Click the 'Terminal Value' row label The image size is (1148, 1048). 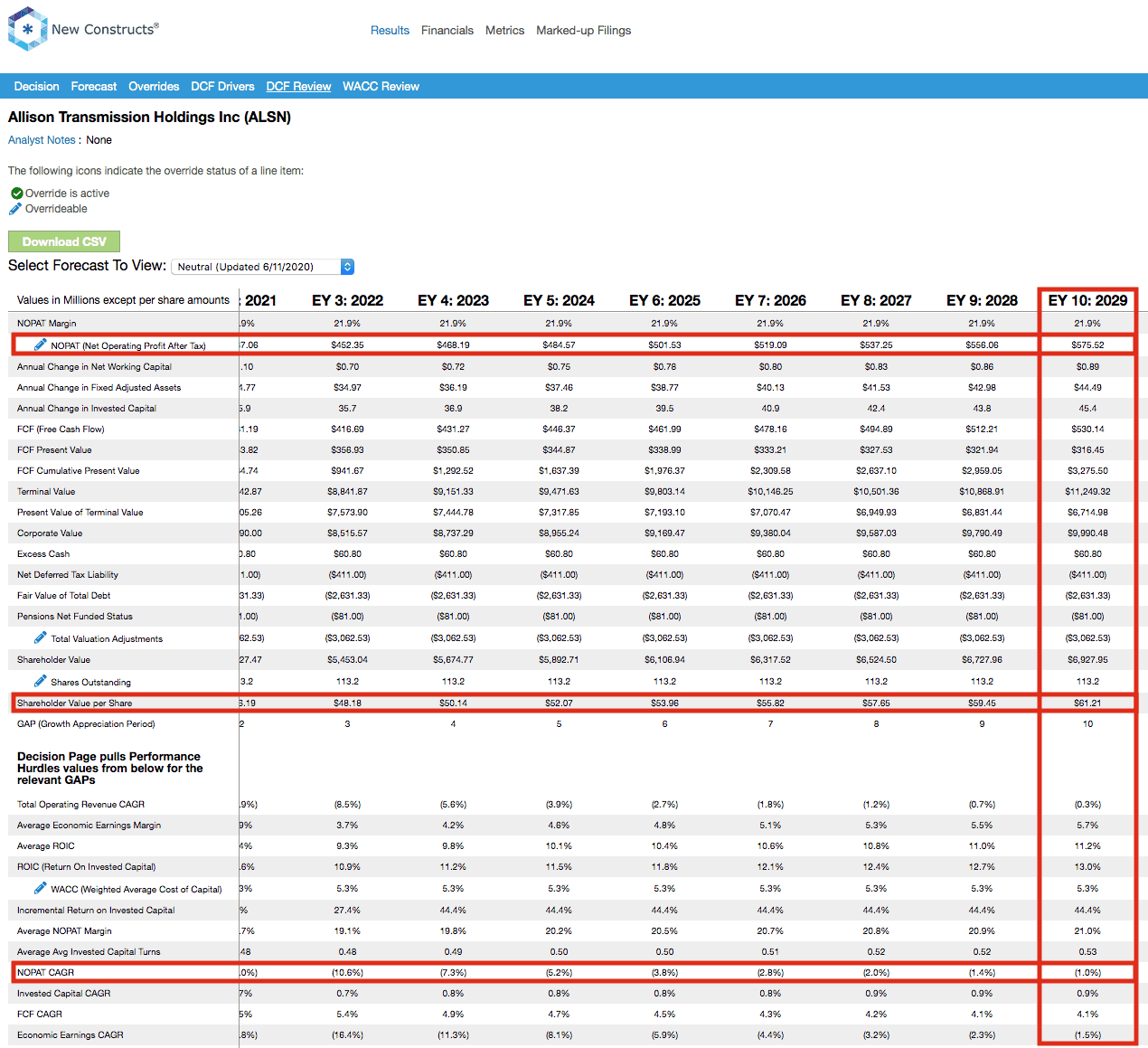46,492
